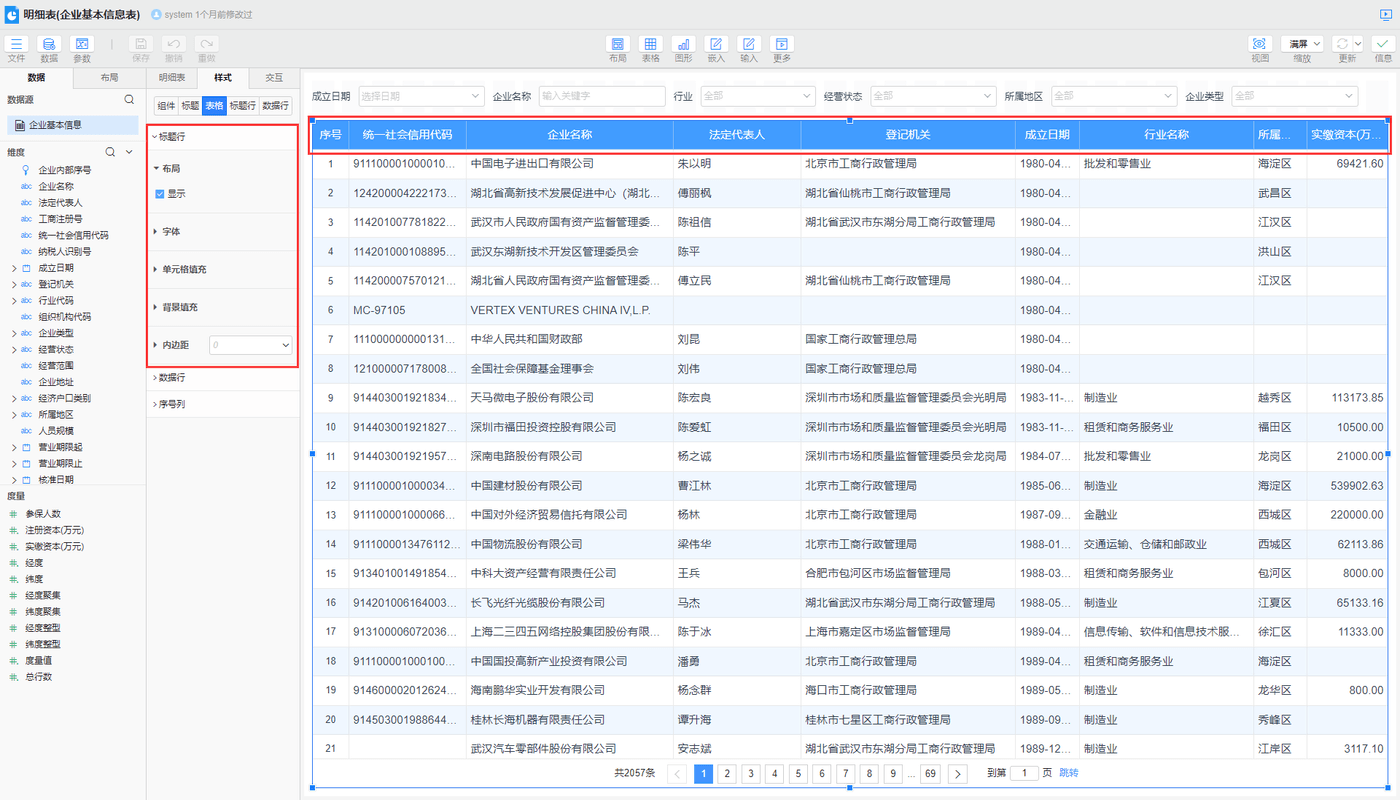Click the 信息 checkmark icon
This screenshot has width=1400, height=800.
(x=1383, y=45)
